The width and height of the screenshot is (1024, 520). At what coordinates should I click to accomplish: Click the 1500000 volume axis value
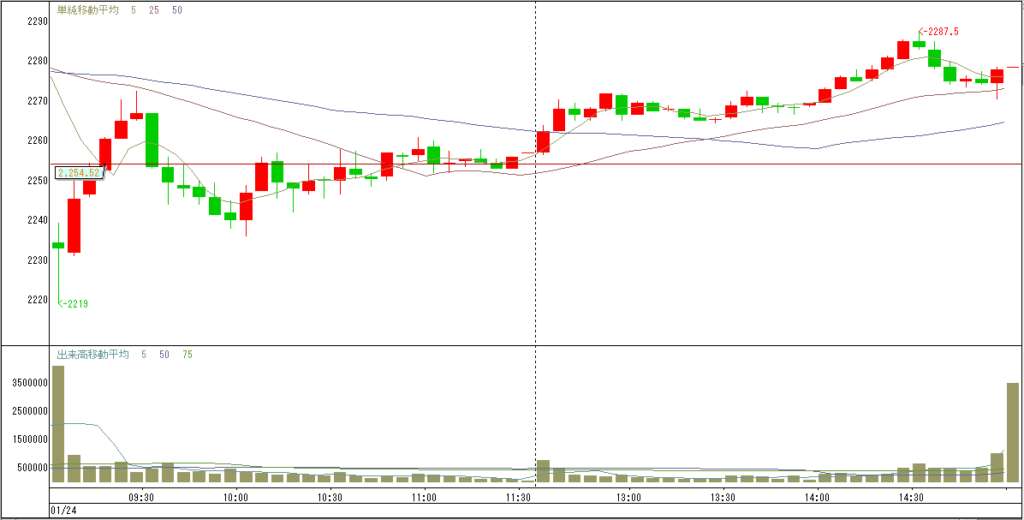pyautogui.click(x=31, y=439)
